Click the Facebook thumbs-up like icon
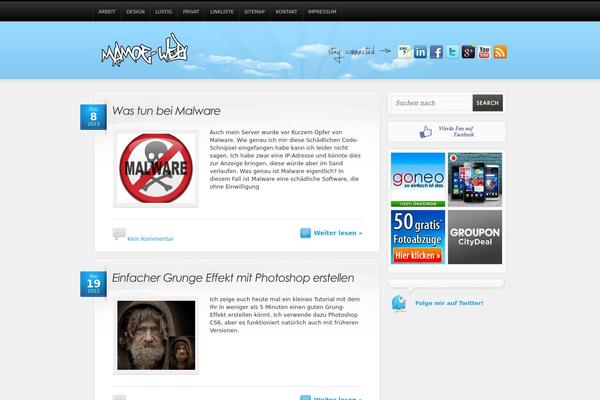This screenshot has width=600, height=400. tap(426, 132)
